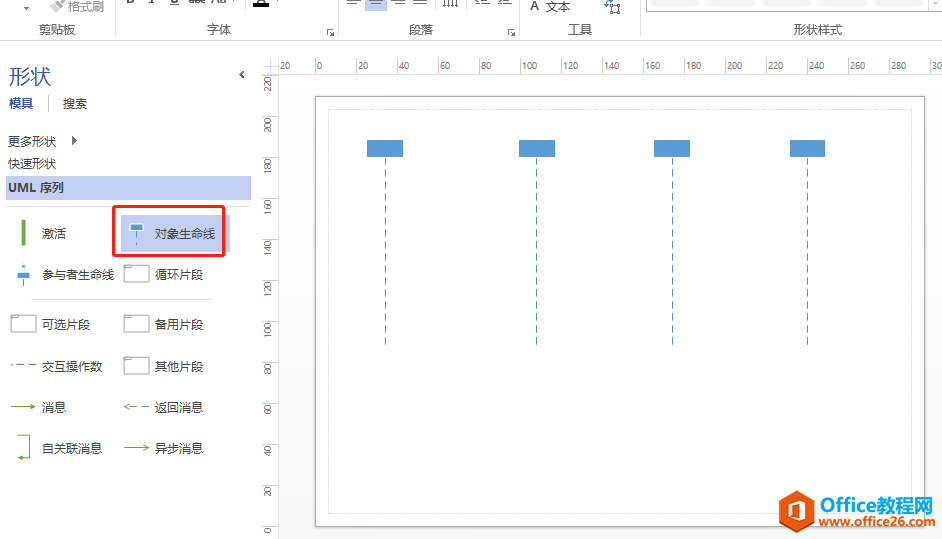Select the 其他片段 other fragment shape
Screen dimensions: 942x539
(164, 366)
